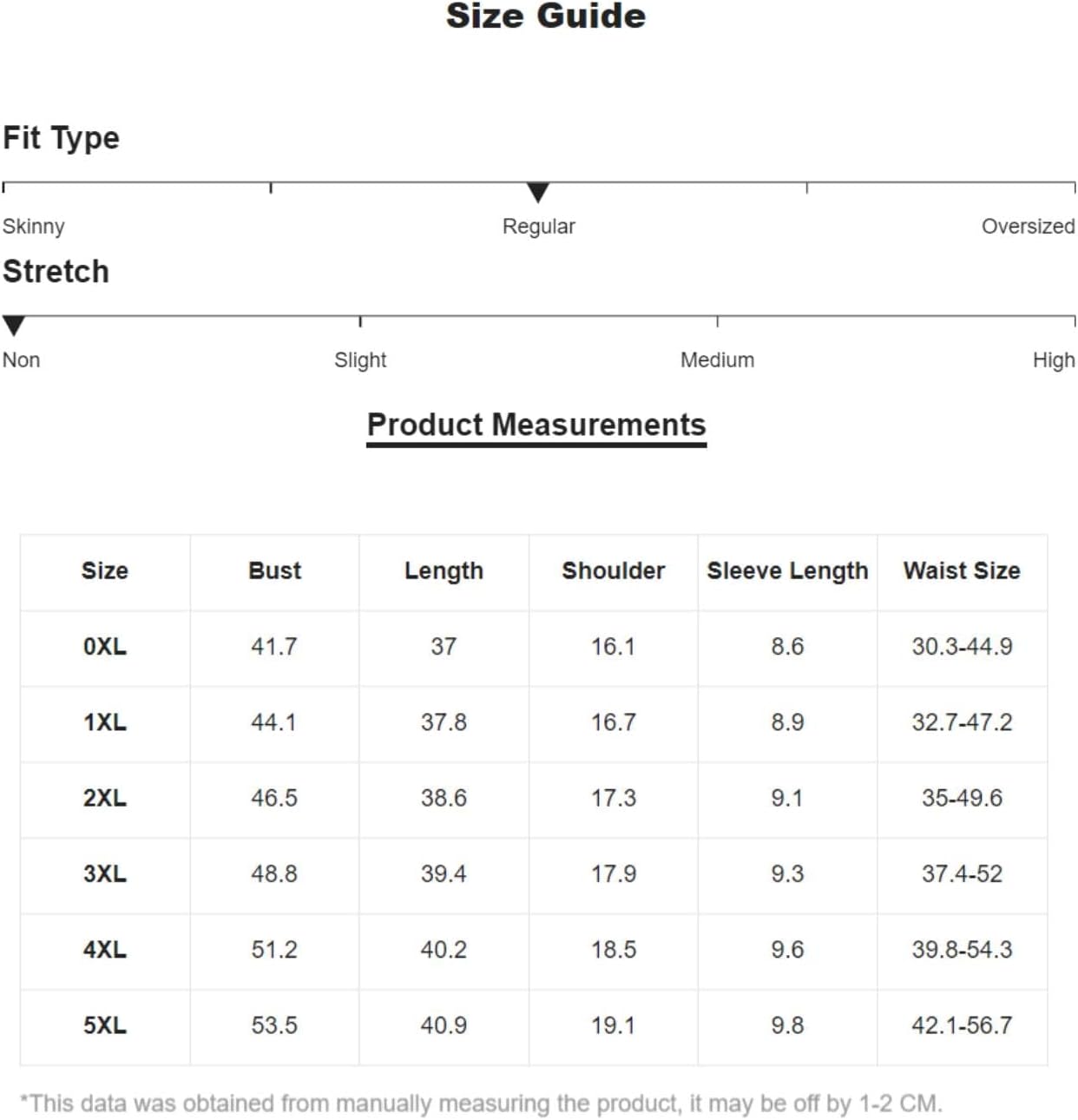Click the Size Guide title
The image size is (1078, 1120).
click(546, 16)
